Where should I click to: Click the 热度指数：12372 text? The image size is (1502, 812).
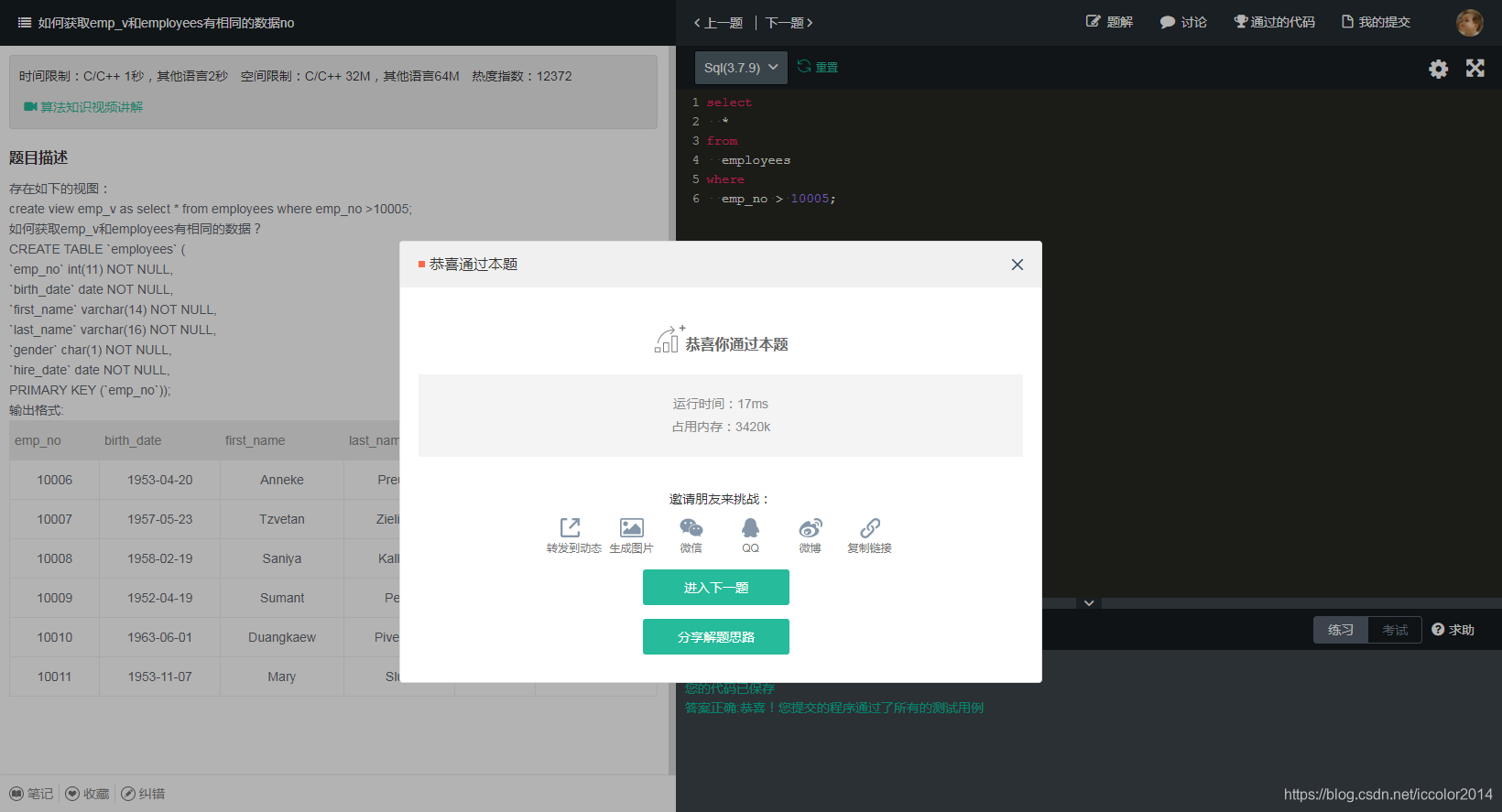point(522,76)
